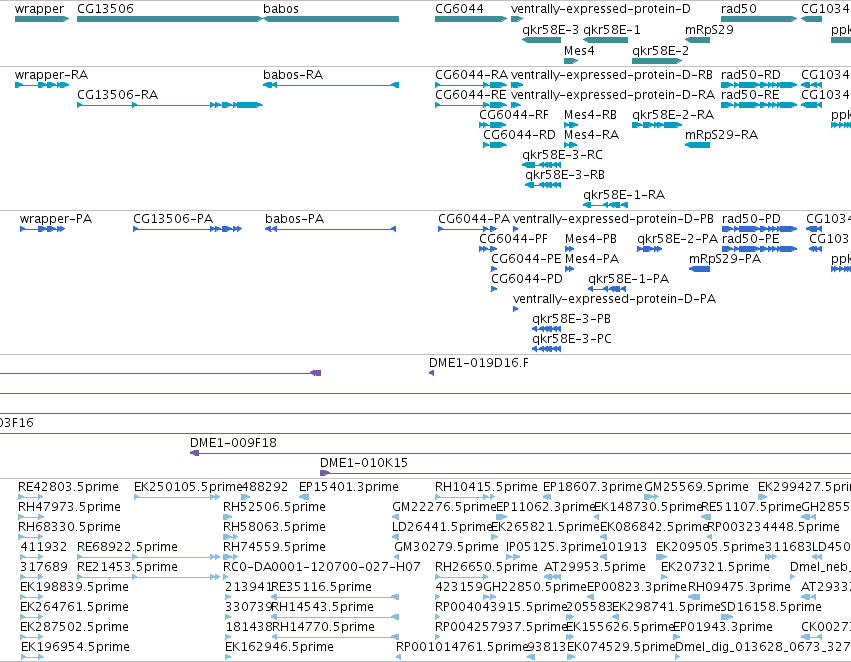Click the wrapper-RA transcript label
Viewport: 851px width, 662px height.
(x=52, y=75)
